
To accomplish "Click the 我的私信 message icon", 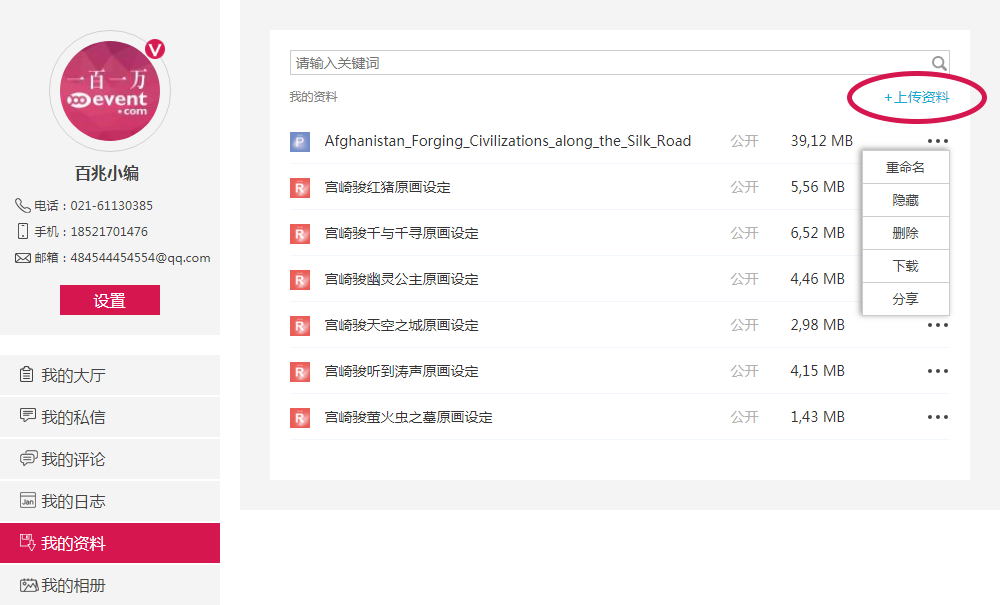I will pyautogui.click(x=27, y=416).
